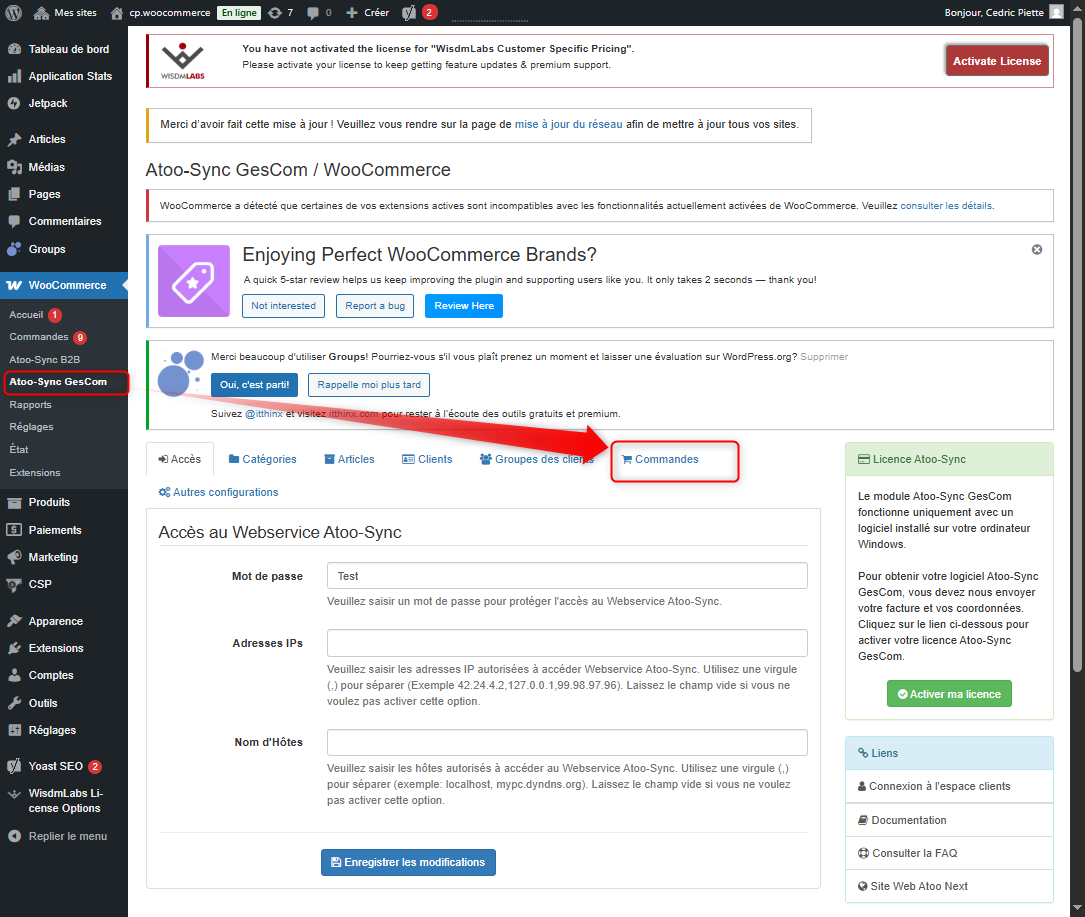Click Enregistrer les modifications button
Screen dimensions: 1085x917
click(x=408, y=862)
